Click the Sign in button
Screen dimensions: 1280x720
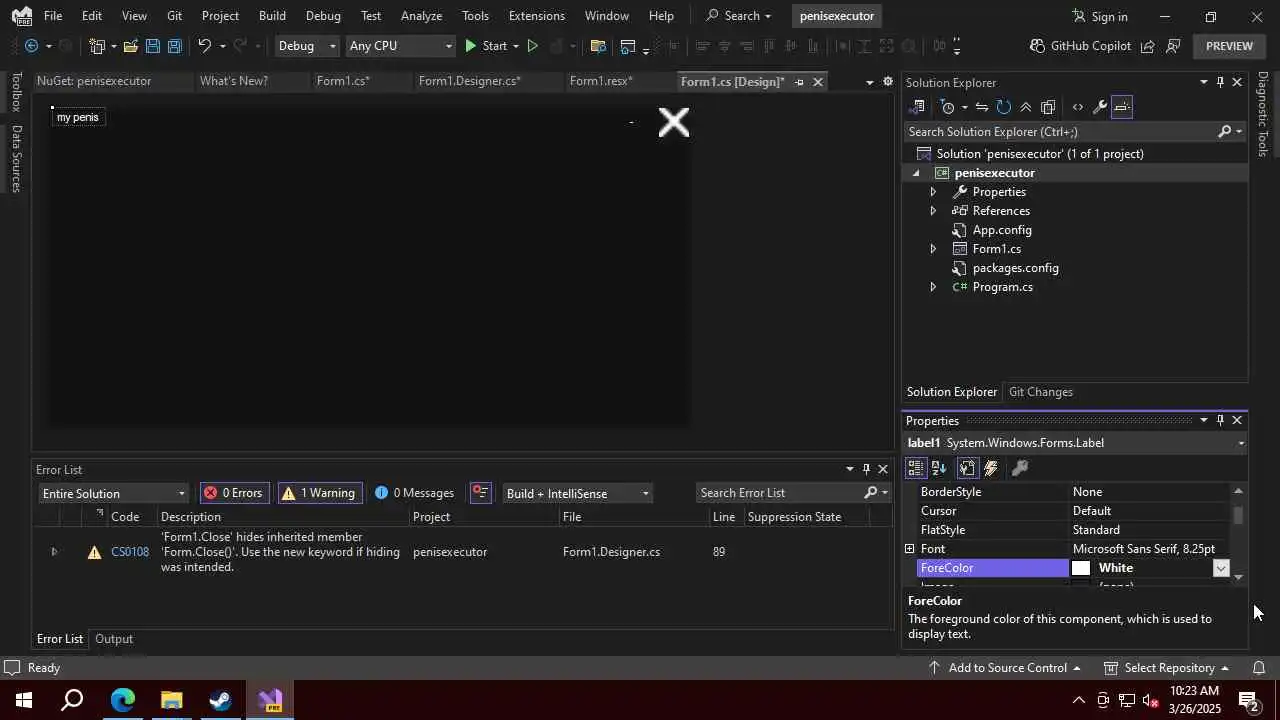coord(1099,16)
